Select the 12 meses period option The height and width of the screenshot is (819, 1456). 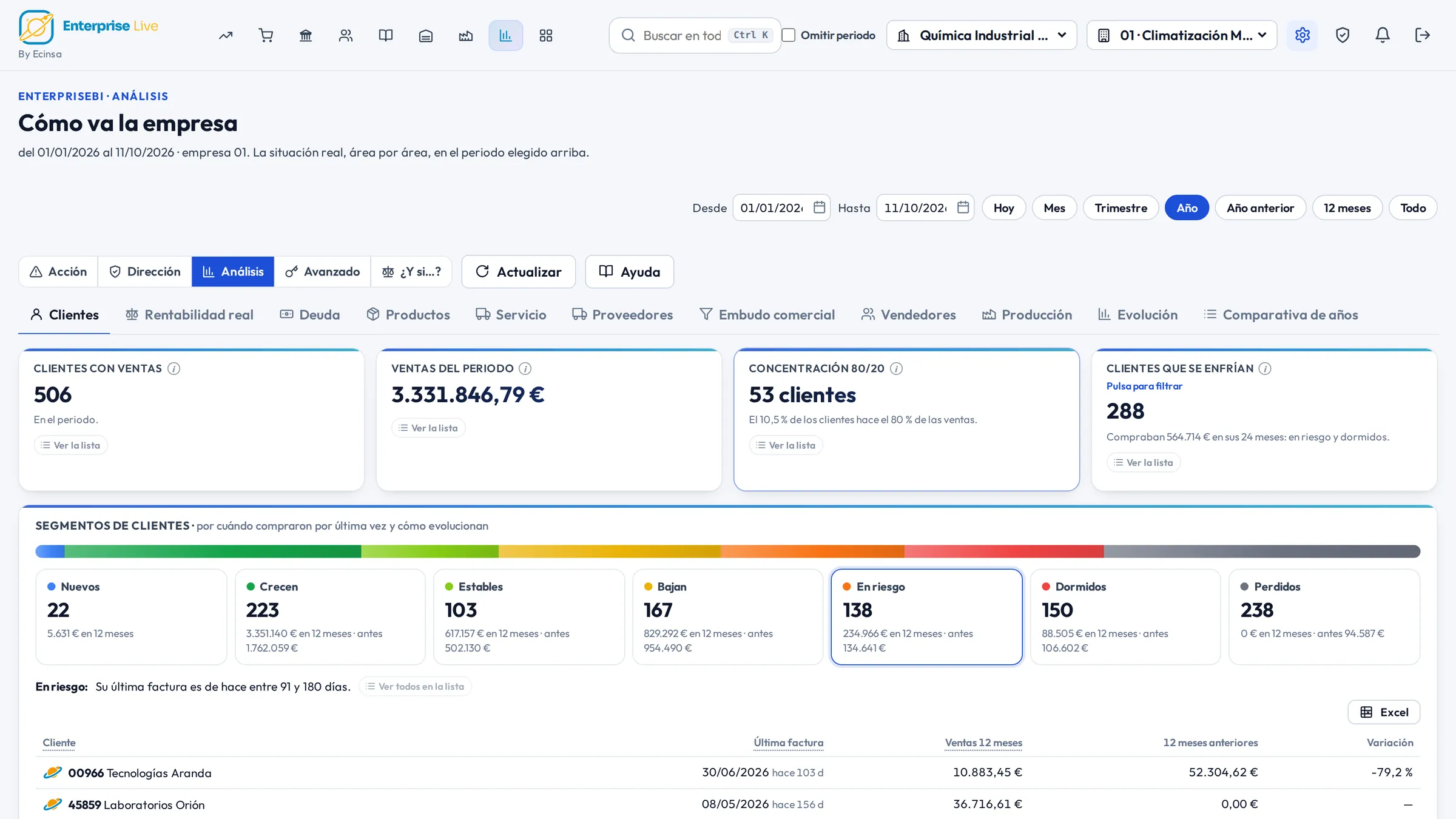[x=1347, y=207]
